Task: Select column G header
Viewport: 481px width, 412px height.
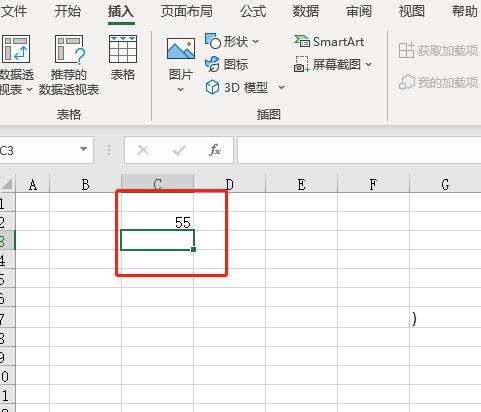Action: coord(445,184)
